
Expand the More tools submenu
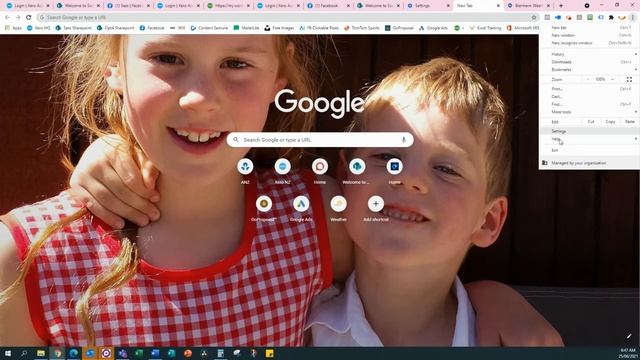[589, 112]
